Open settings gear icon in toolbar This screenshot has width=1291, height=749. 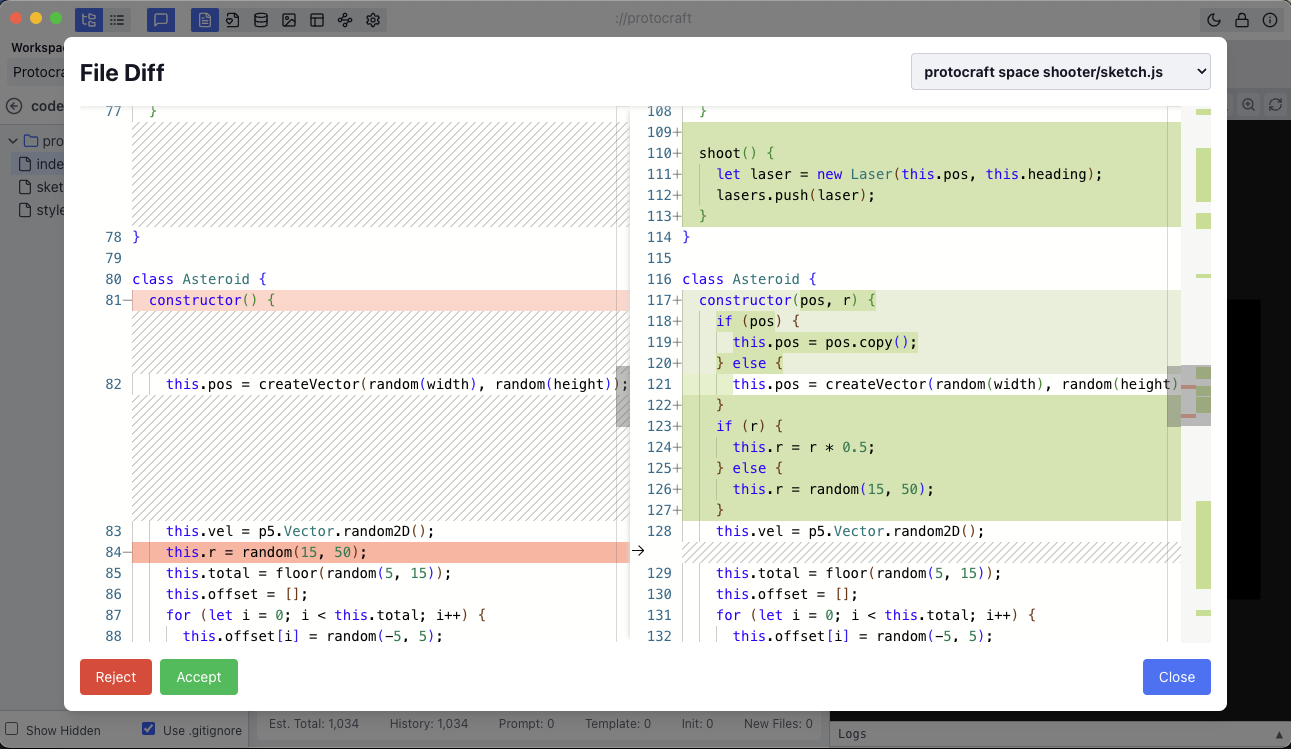pyautogui.click(x=373, y=20)
